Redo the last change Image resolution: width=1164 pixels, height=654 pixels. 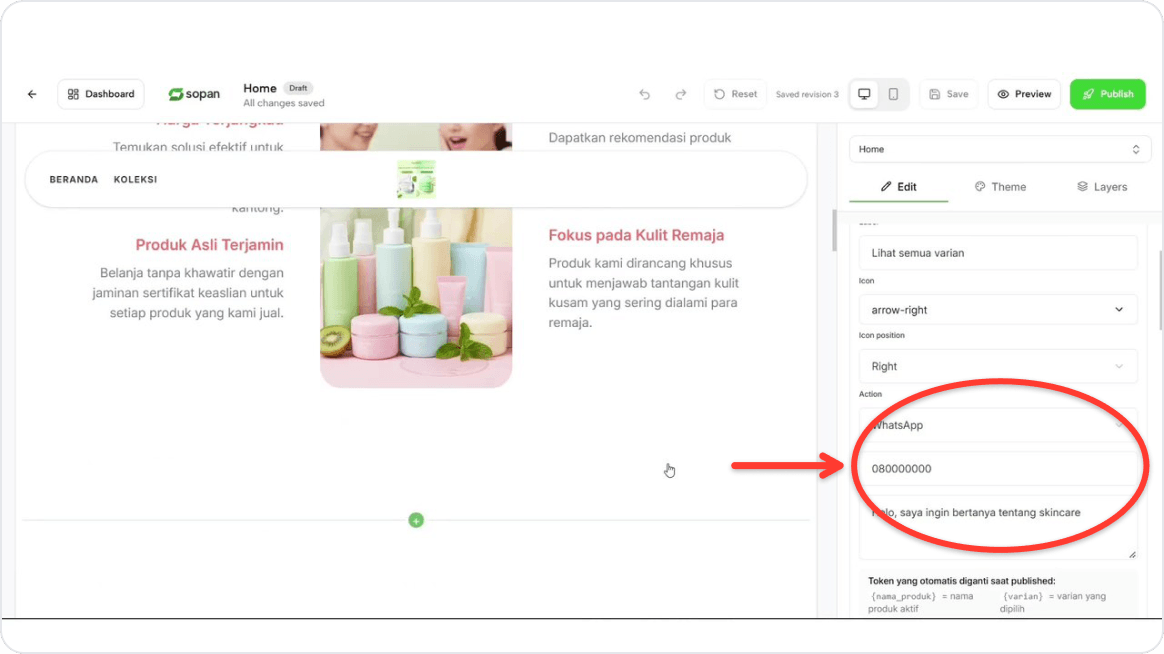(681, 94)
